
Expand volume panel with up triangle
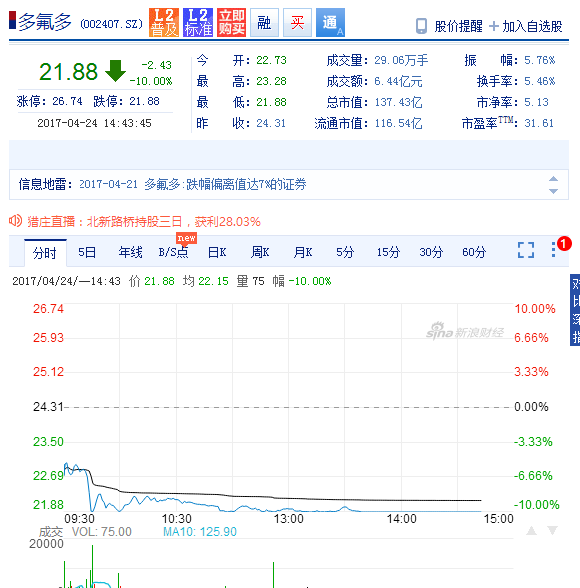531,530
